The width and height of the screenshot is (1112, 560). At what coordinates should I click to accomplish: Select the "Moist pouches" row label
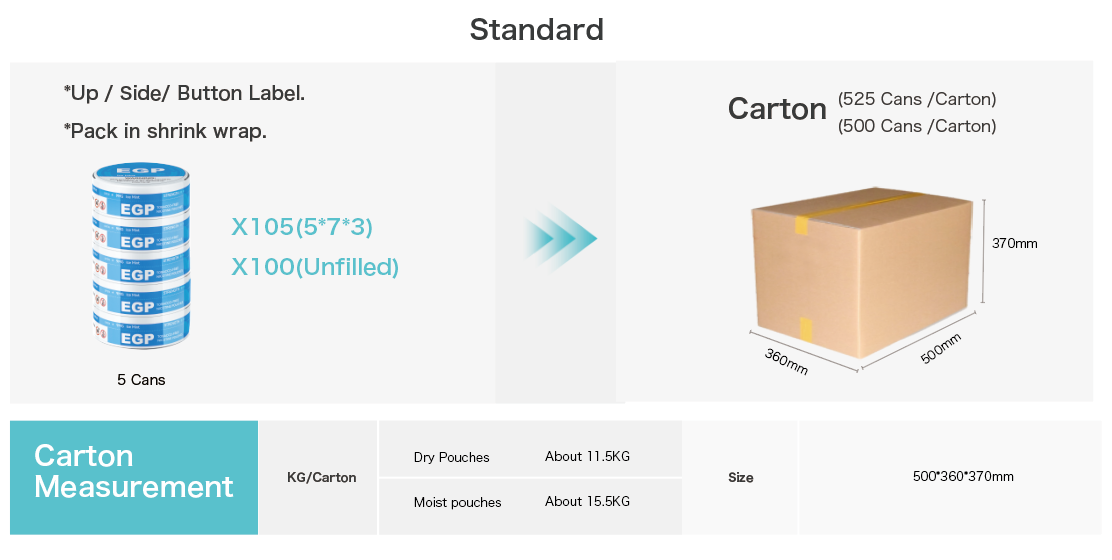(458, 502)
